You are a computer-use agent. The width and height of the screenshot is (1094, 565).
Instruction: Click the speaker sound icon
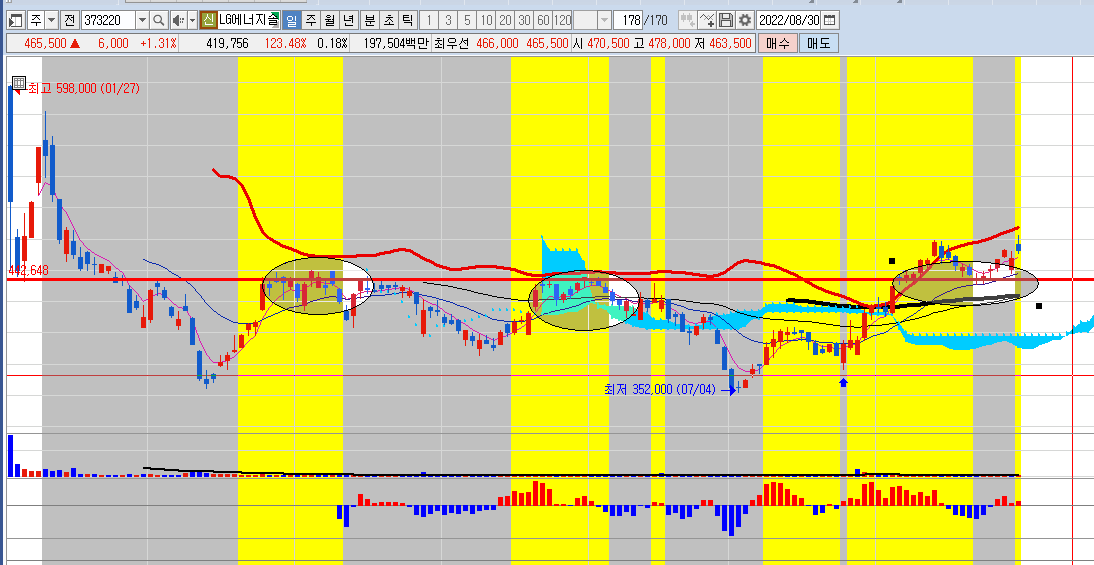179,20
